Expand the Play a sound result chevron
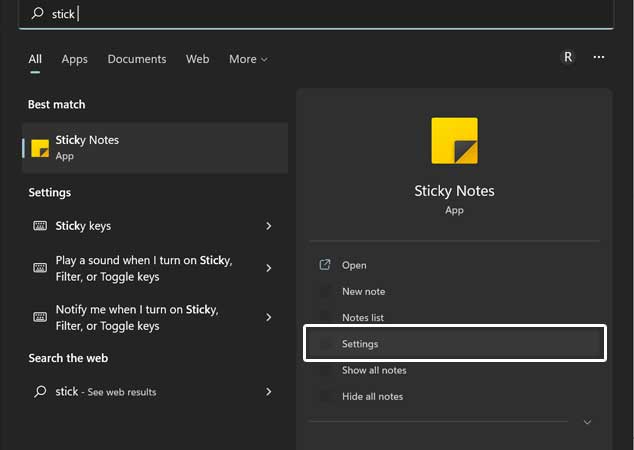The image size is (634, 450). 268,268
